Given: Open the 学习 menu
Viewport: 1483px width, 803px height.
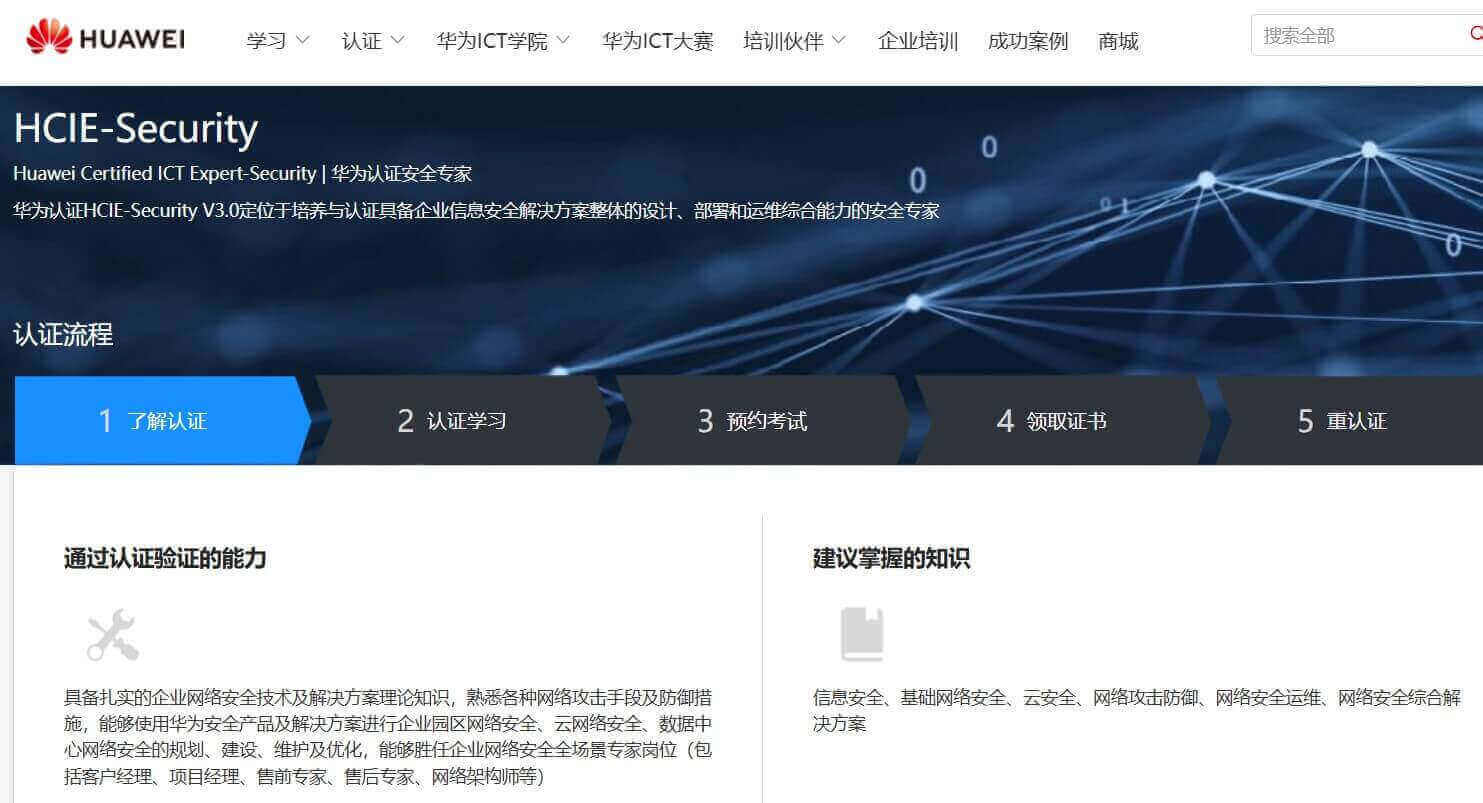Looking at the screenshot, I should pos(266,41).
